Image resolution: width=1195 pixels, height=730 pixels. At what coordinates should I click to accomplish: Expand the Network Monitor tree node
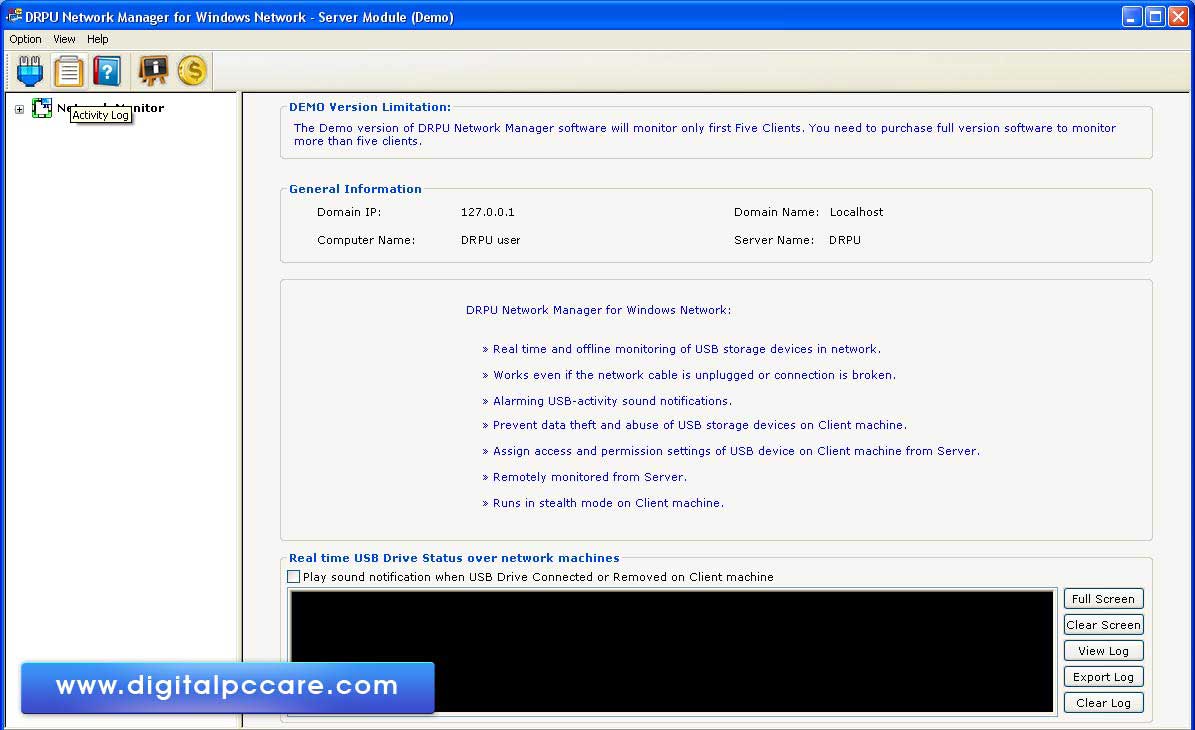pos(18,108)
